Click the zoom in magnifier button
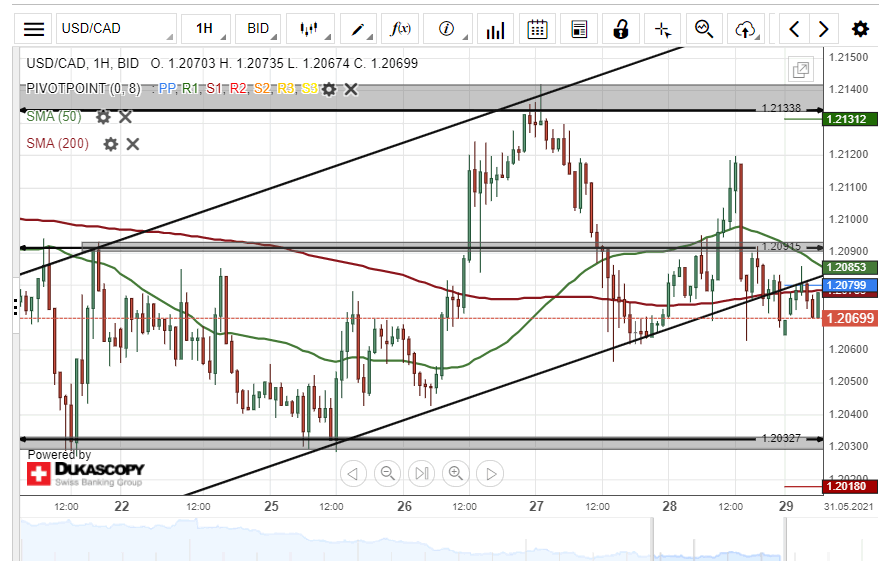This screenshot has height=572, width=887. 456,473
